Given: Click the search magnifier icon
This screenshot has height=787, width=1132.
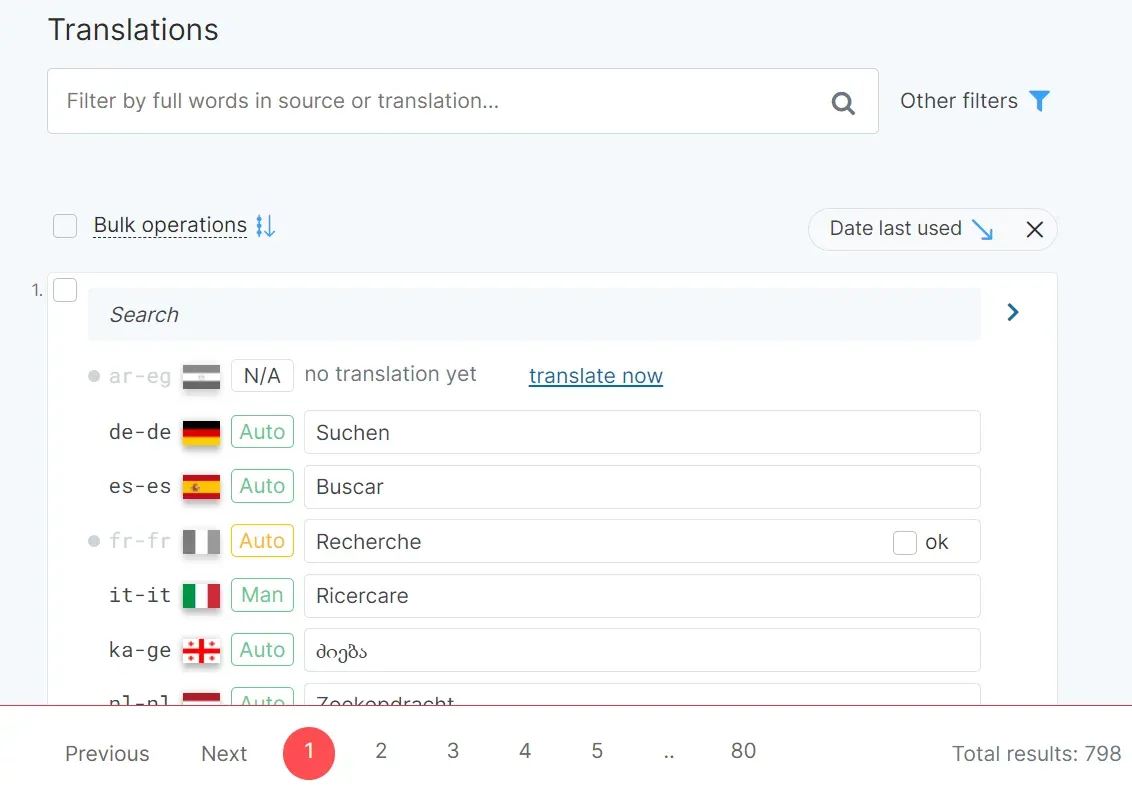Looking at the screenshot, I should [843, 102].
